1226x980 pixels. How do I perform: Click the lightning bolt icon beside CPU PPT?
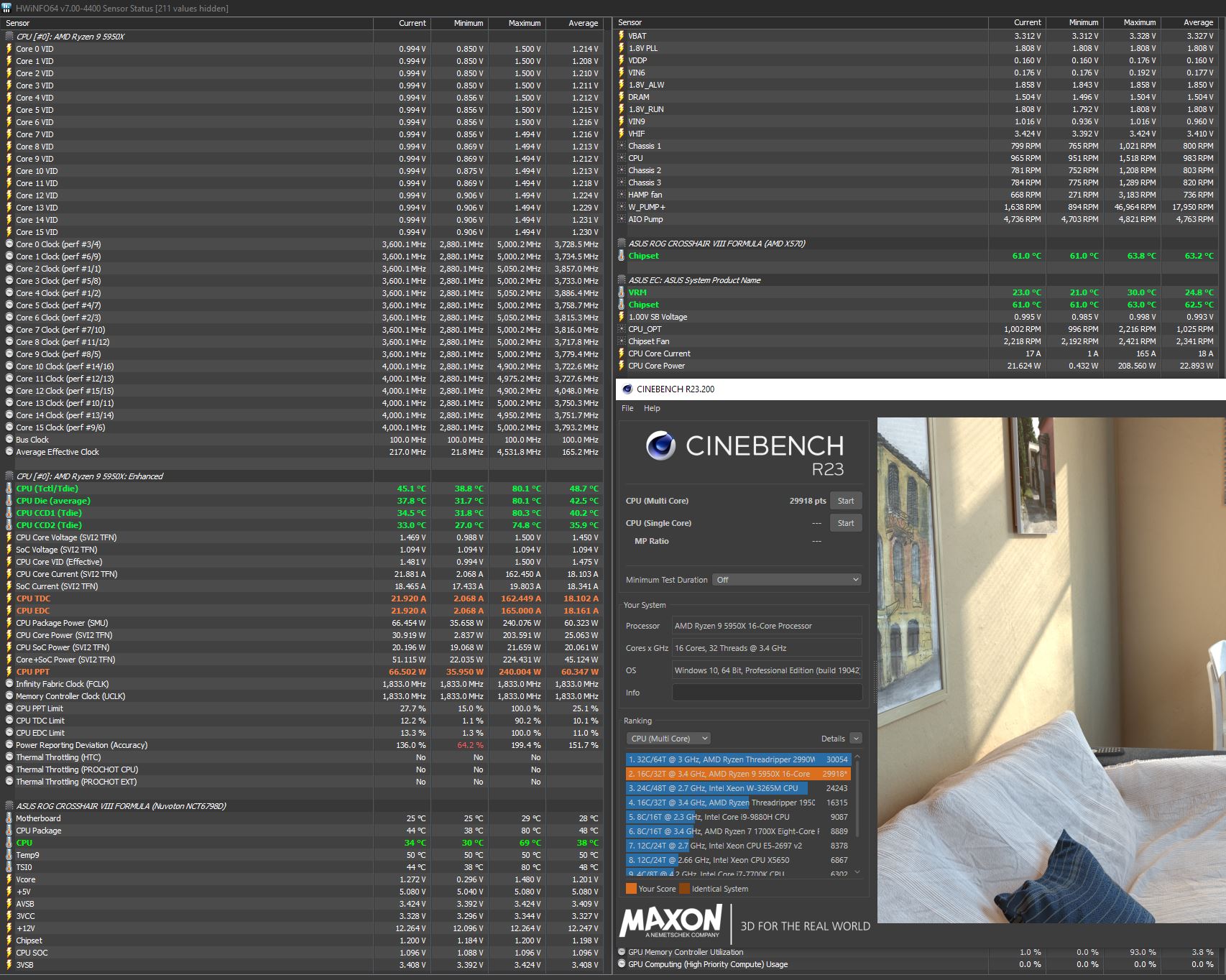point(9,672)
